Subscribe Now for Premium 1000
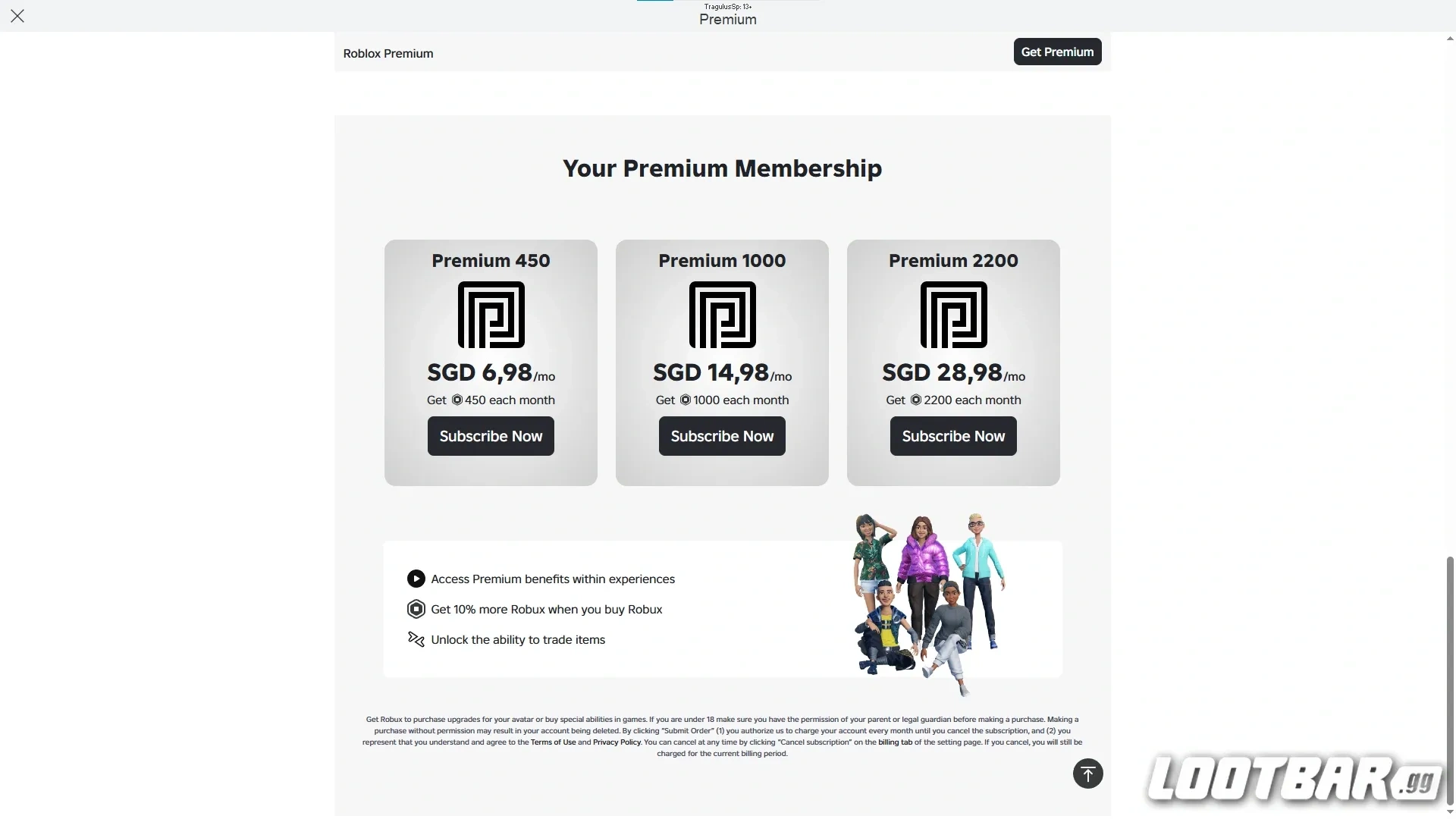 722,435
